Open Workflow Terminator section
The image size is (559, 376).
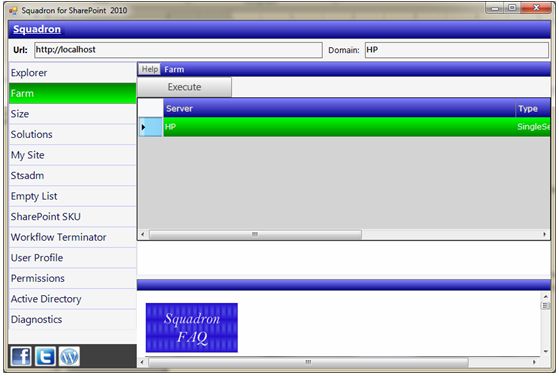72,237
